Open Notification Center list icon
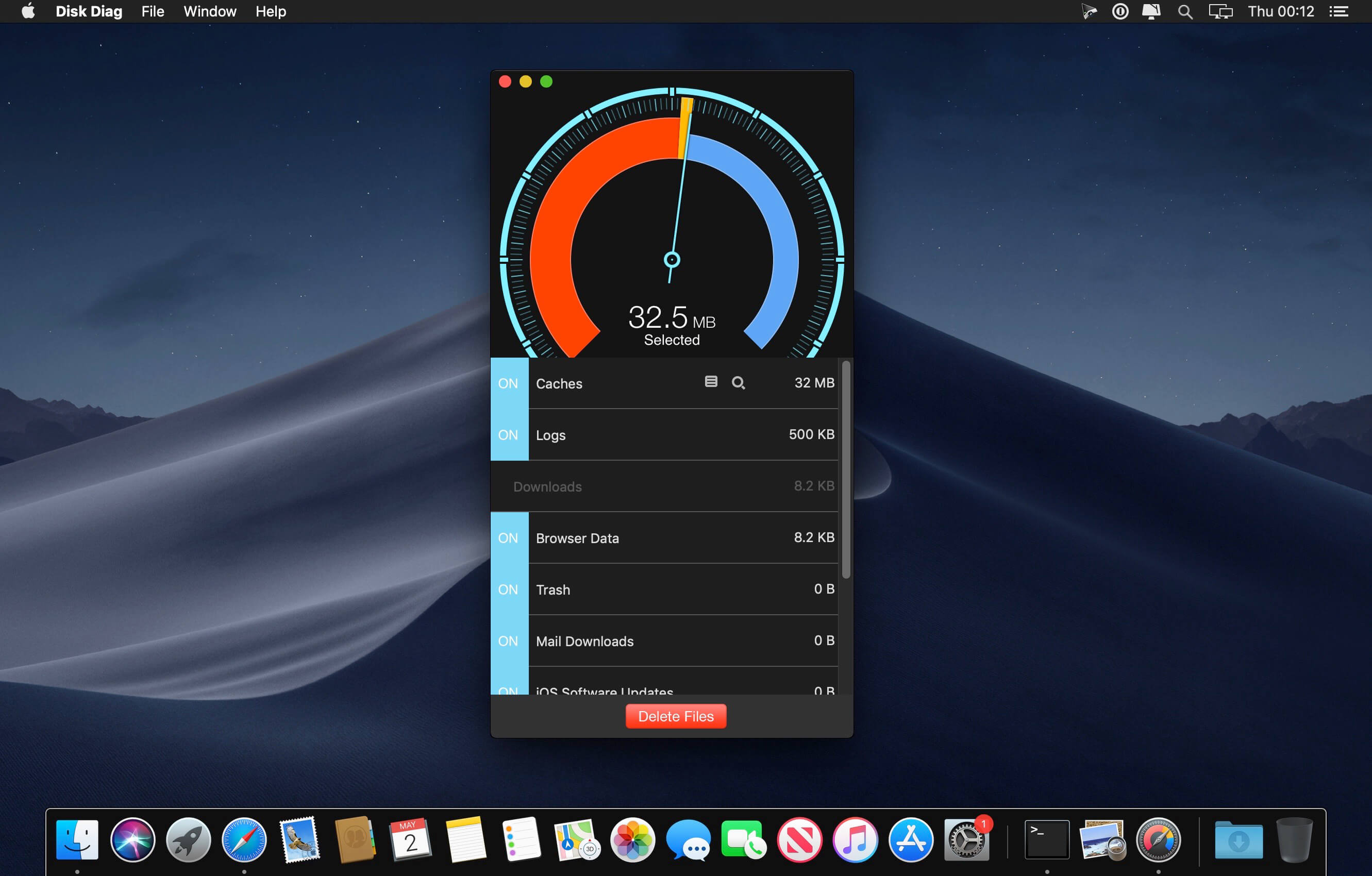The width and height of the screenshot is (1372, 876). 1338,11
